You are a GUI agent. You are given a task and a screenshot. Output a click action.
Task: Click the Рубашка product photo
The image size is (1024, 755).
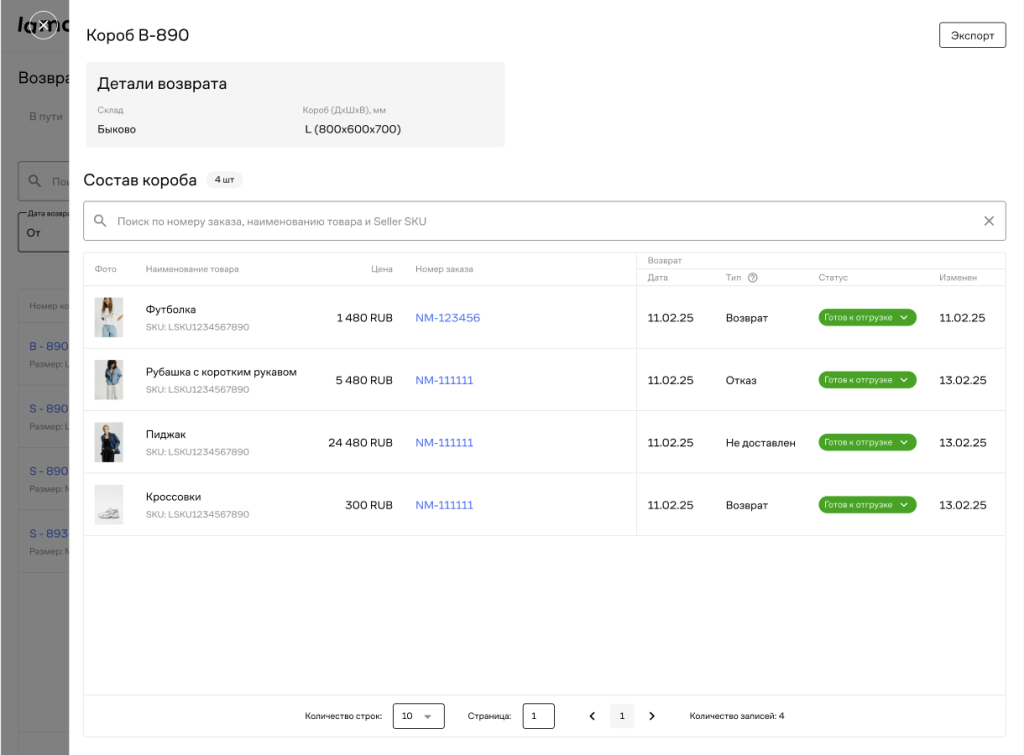108,380
